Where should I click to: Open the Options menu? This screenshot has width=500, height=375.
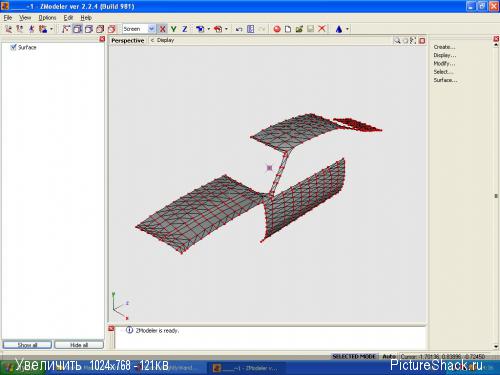click(x=47, y=18)
